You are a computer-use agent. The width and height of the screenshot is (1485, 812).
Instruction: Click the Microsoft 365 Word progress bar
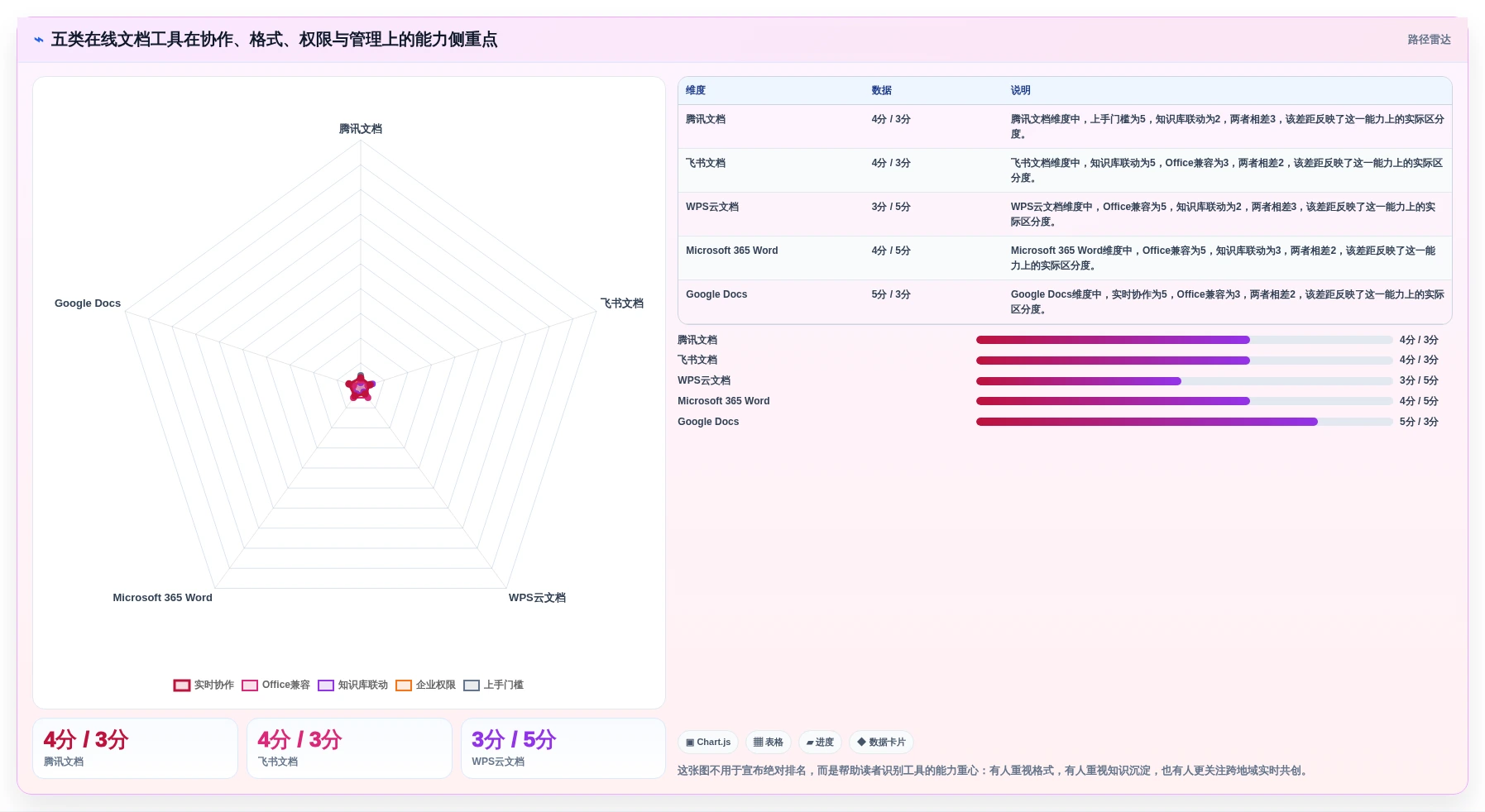(1184, 401)
